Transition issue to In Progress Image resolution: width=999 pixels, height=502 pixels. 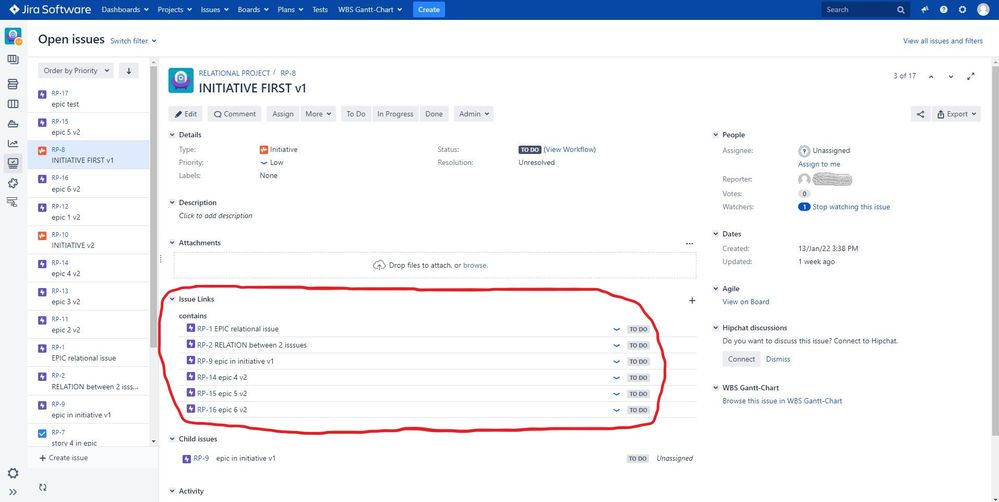click(x=395, y=114)
